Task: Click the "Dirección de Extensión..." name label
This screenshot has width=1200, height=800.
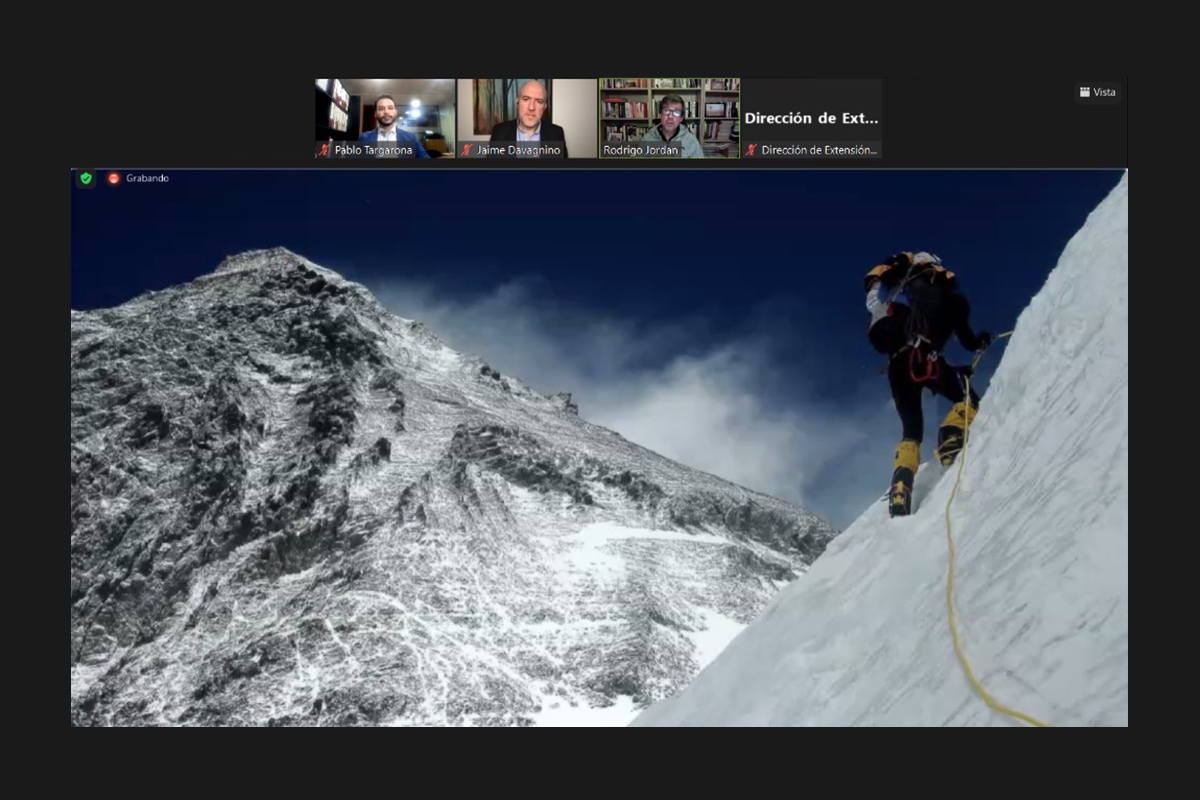Action: [819, 151]
